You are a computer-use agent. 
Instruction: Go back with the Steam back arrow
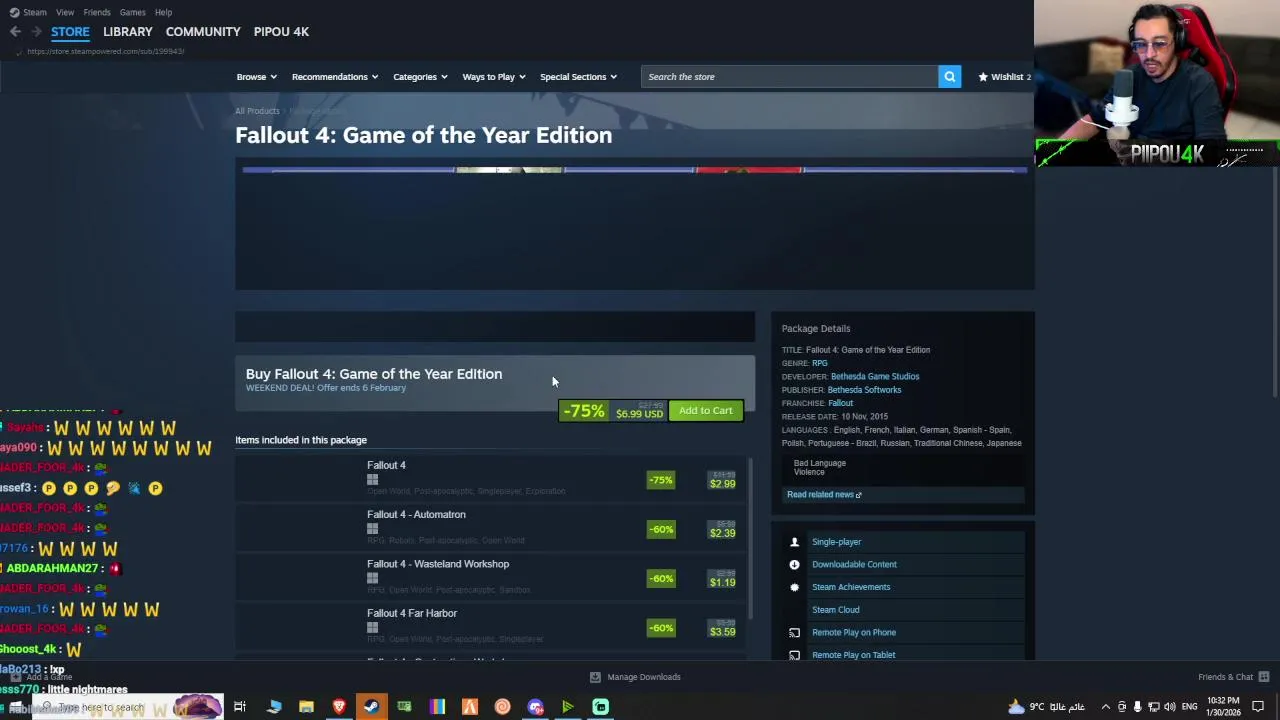pos(15,32)
